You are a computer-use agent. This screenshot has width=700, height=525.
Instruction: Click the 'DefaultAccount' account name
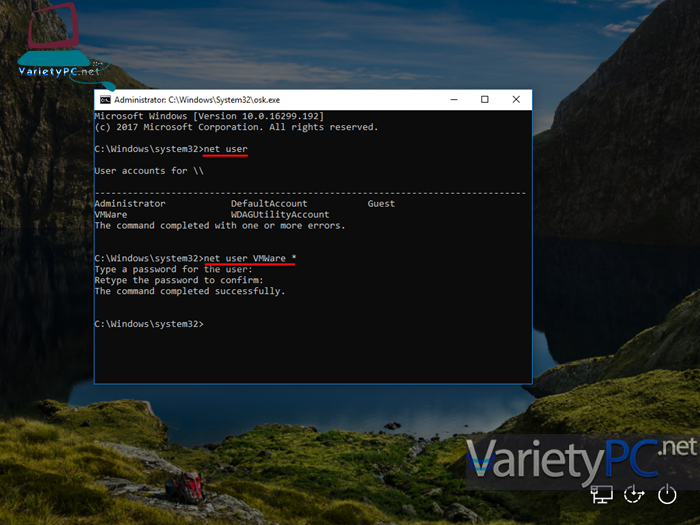[269, 204]
